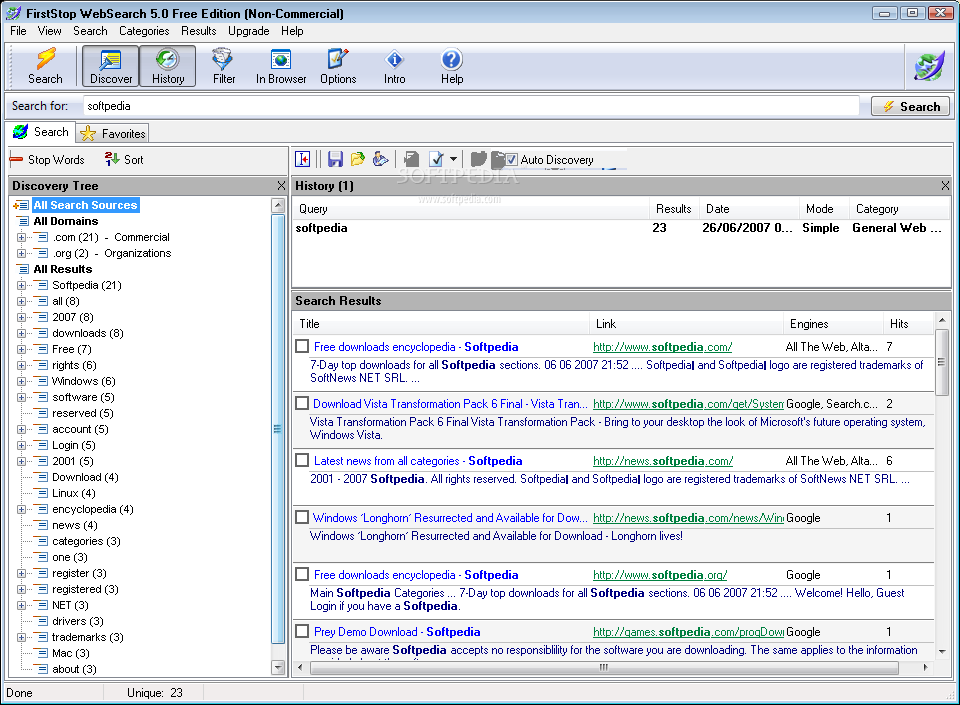
Task: Expand the .org (2) Organizations node
Action: [x=21, y=253]
